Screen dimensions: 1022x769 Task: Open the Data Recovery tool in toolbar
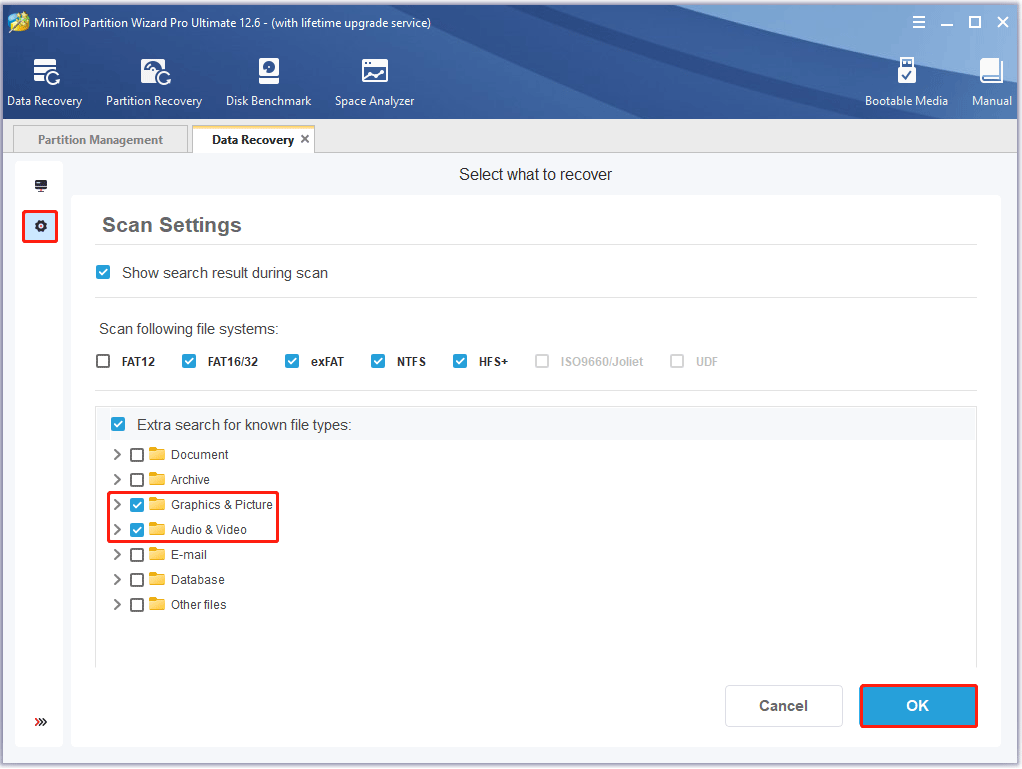click(x=44, y=82)
